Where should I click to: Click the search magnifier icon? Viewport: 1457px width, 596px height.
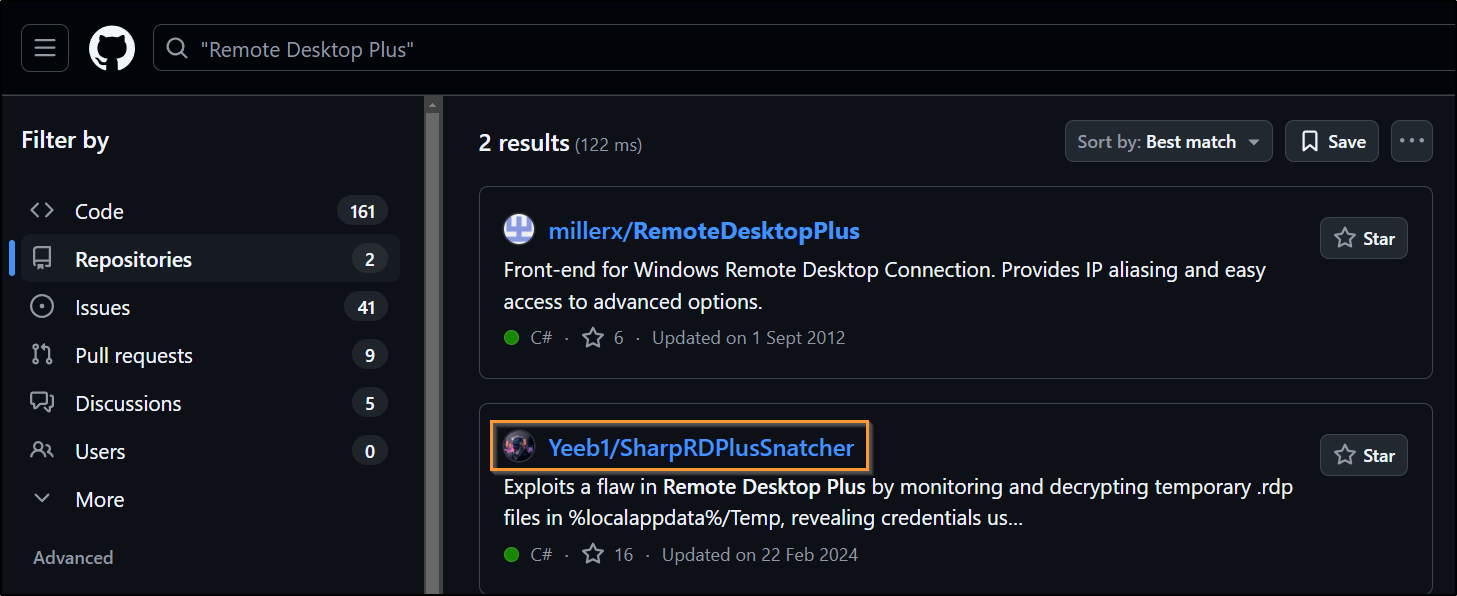click(x=177, y=49)
